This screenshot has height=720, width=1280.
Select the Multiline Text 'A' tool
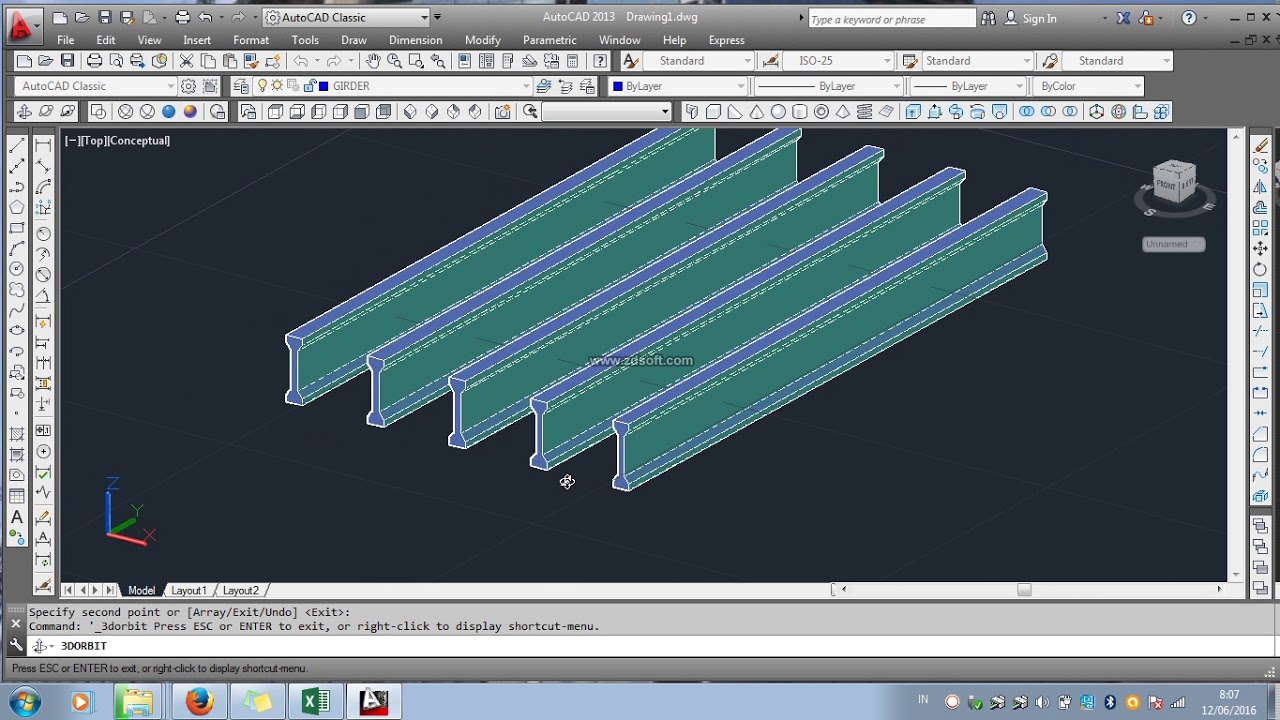[17, 517]
